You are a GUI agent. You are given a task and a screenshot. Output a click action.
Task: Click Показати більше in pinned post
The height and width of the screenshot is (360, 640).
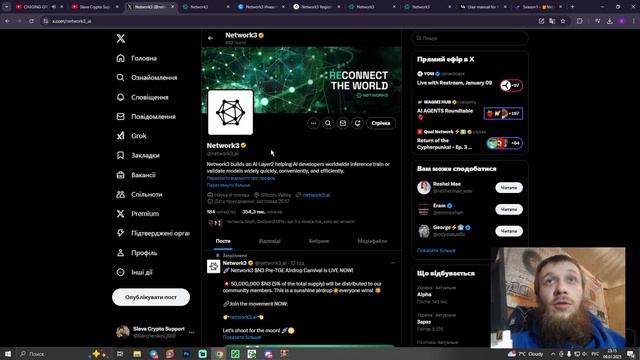(242, 337)
